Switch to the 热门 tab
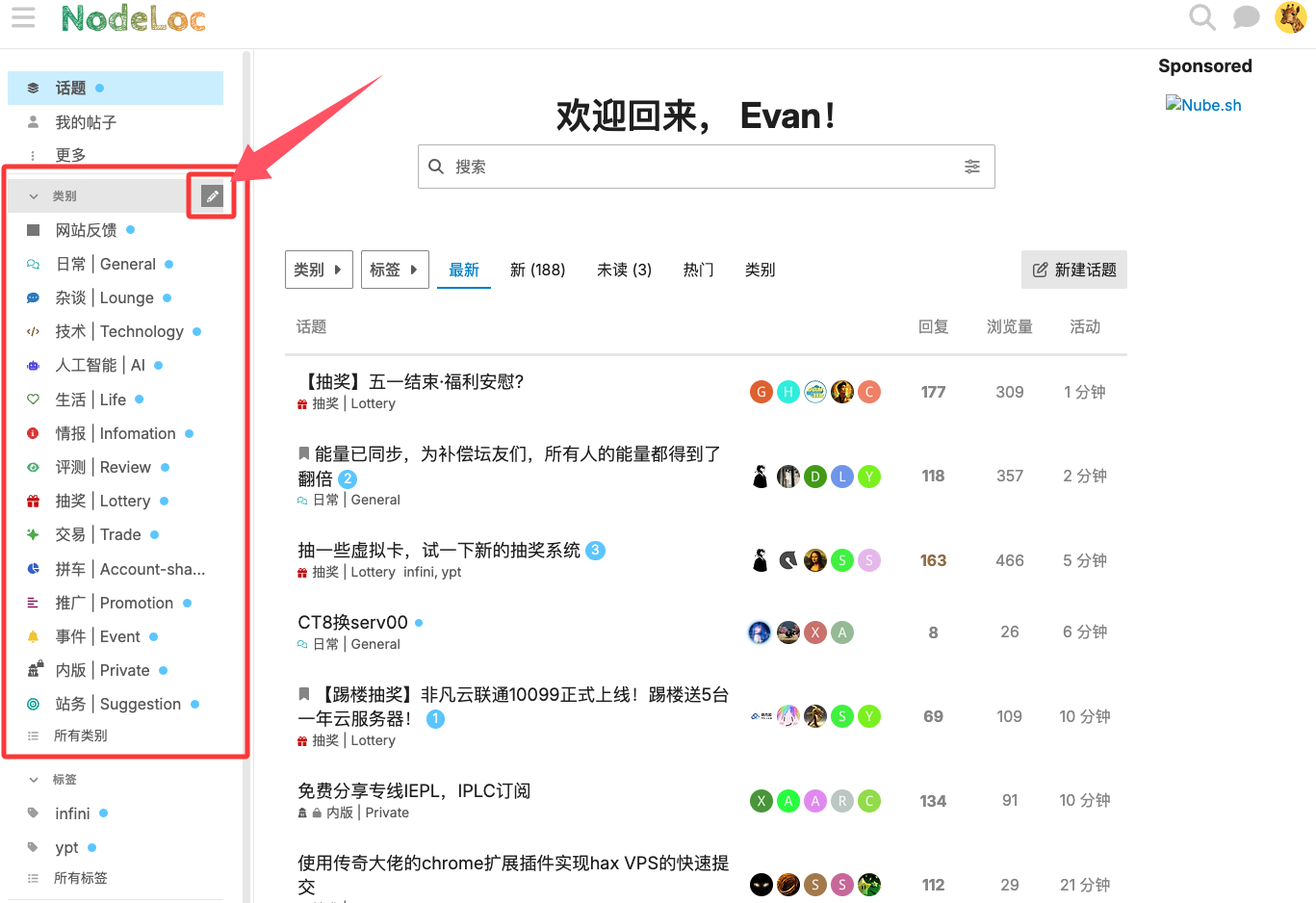Screen dimensions: 1316x903 [x=698, y=270]
